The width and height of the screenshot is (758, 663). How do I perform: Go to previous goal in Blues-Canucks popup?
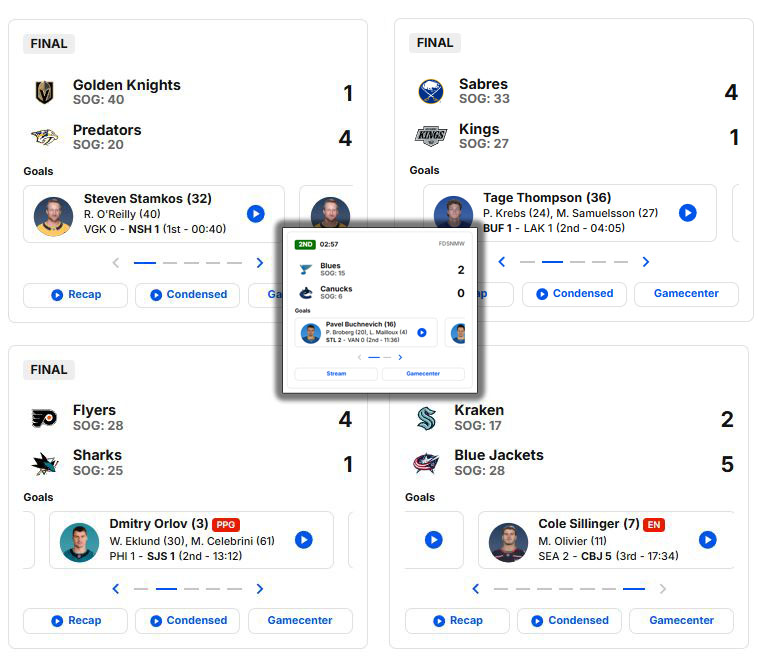[x=359, y=357]
